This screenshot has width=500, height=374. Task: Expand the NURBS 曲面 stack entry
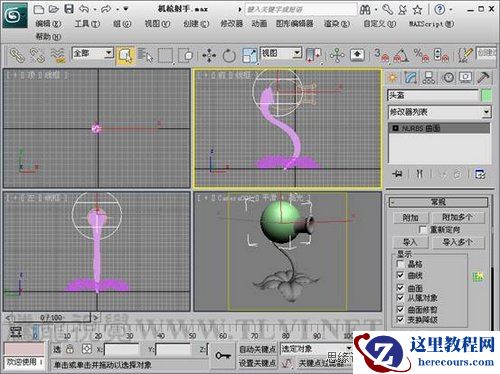[x=396, y=128]
